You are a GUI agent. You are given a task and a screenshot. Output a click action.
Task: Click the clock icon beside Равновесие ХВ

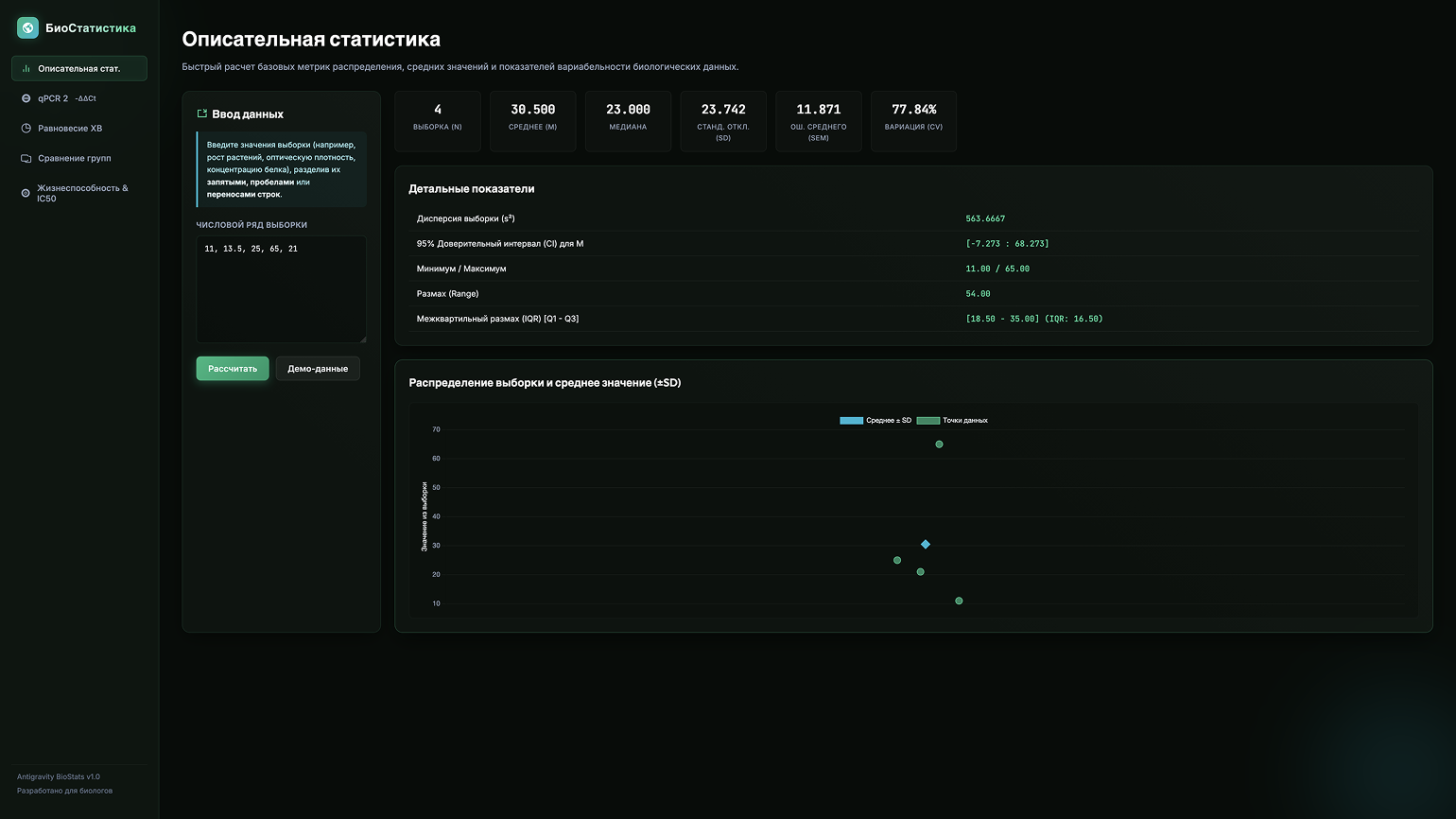[x=26, y=129]
